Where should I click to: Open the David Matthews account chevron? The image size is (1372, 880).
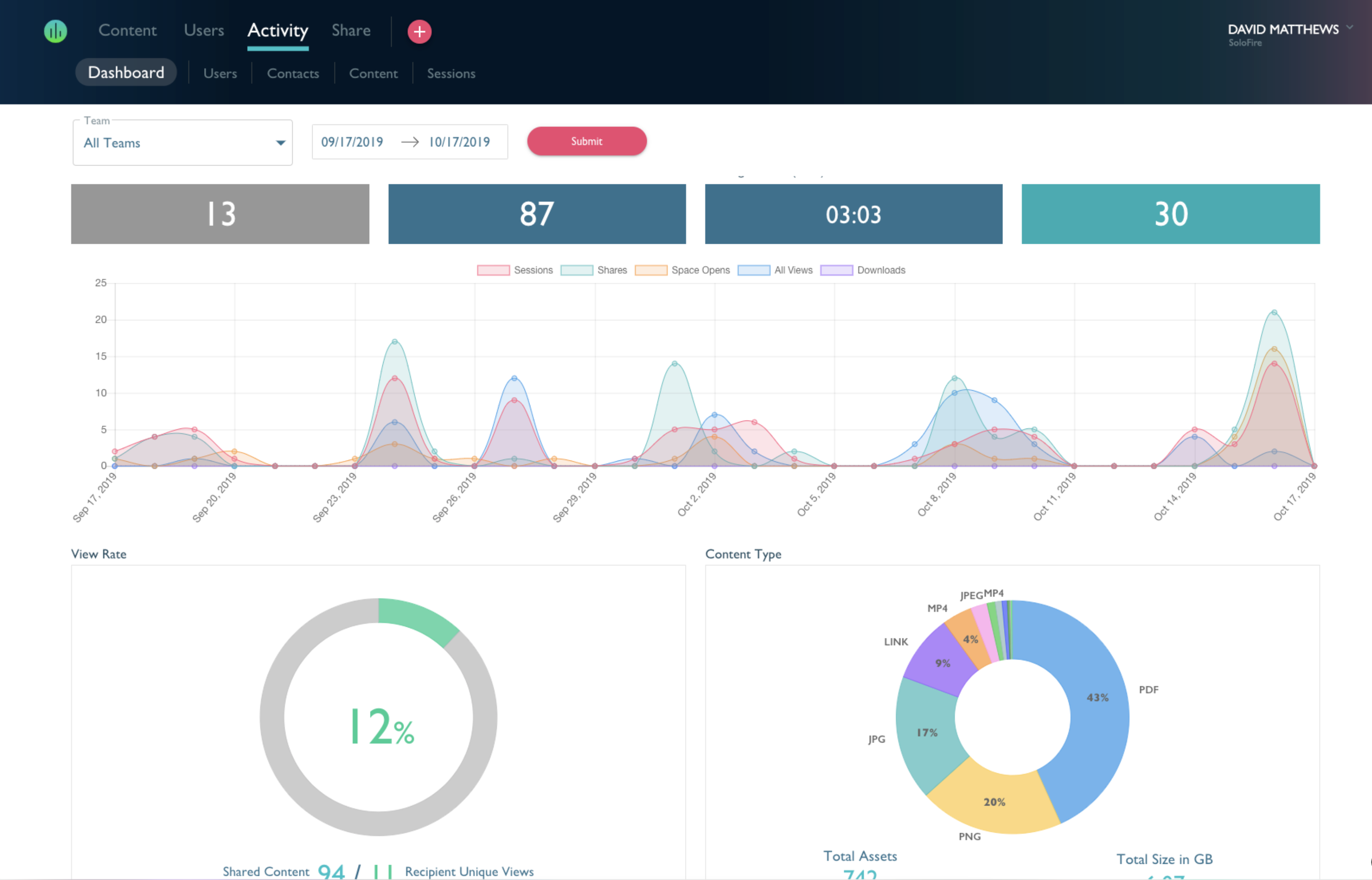pos(1349,27)
